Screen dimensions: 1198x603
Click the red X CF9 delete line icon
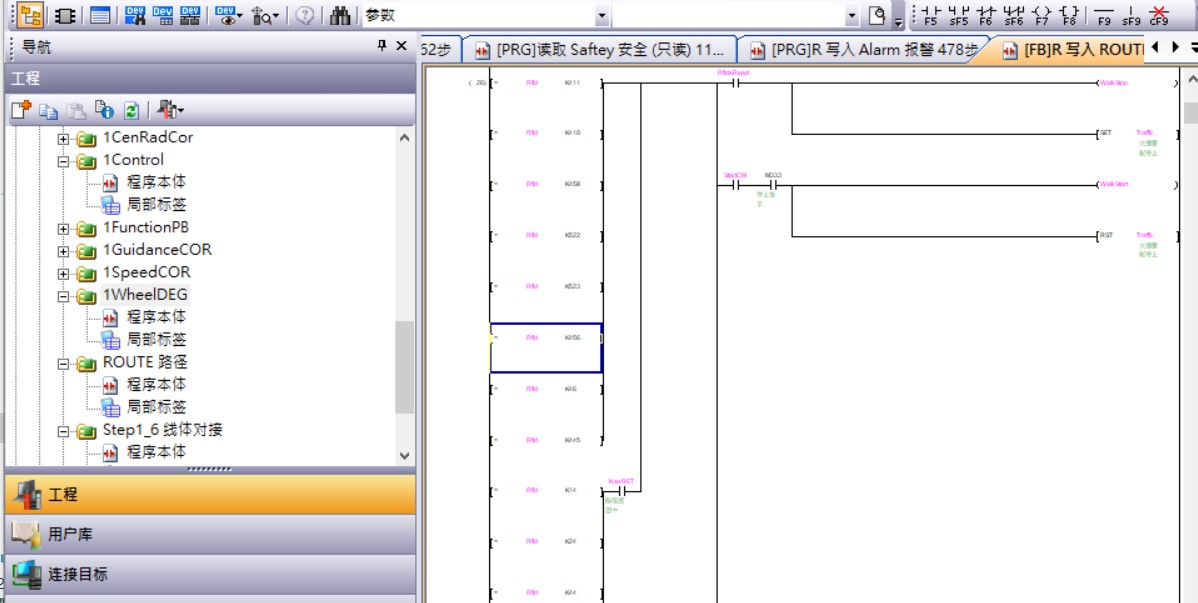coord(1159,15)
